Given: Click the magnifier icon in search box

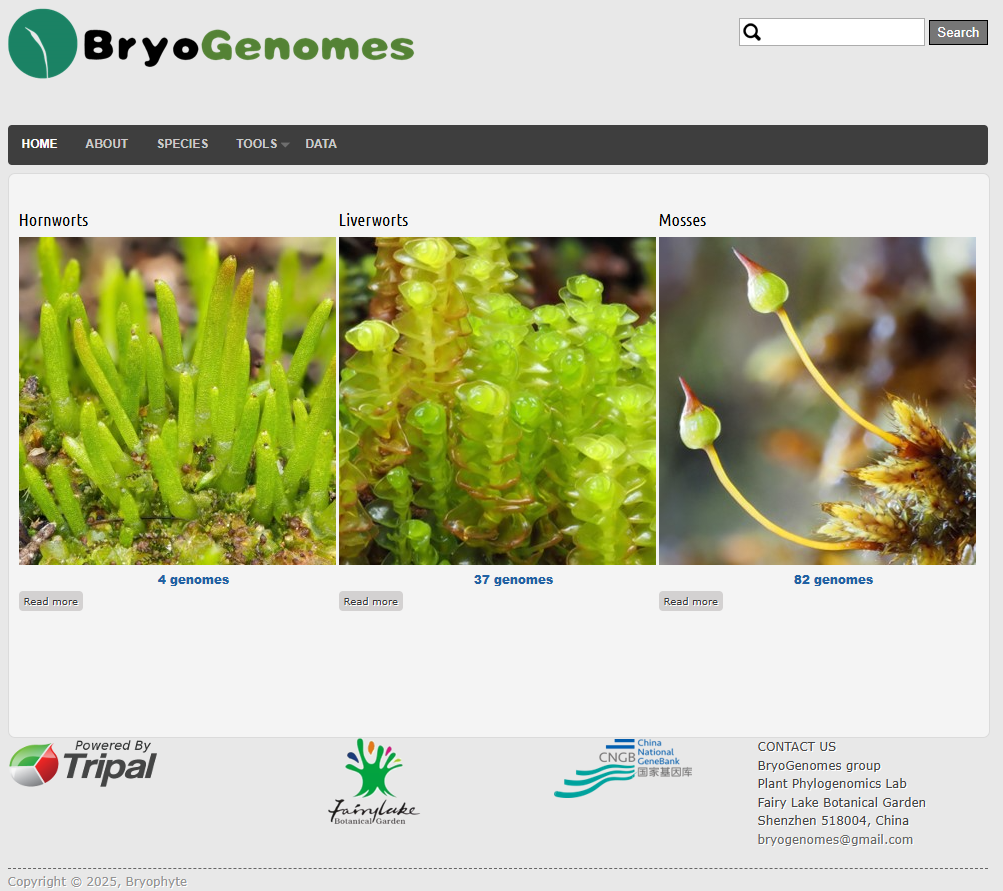Looking at the screenshot, I should pos(753,32).
